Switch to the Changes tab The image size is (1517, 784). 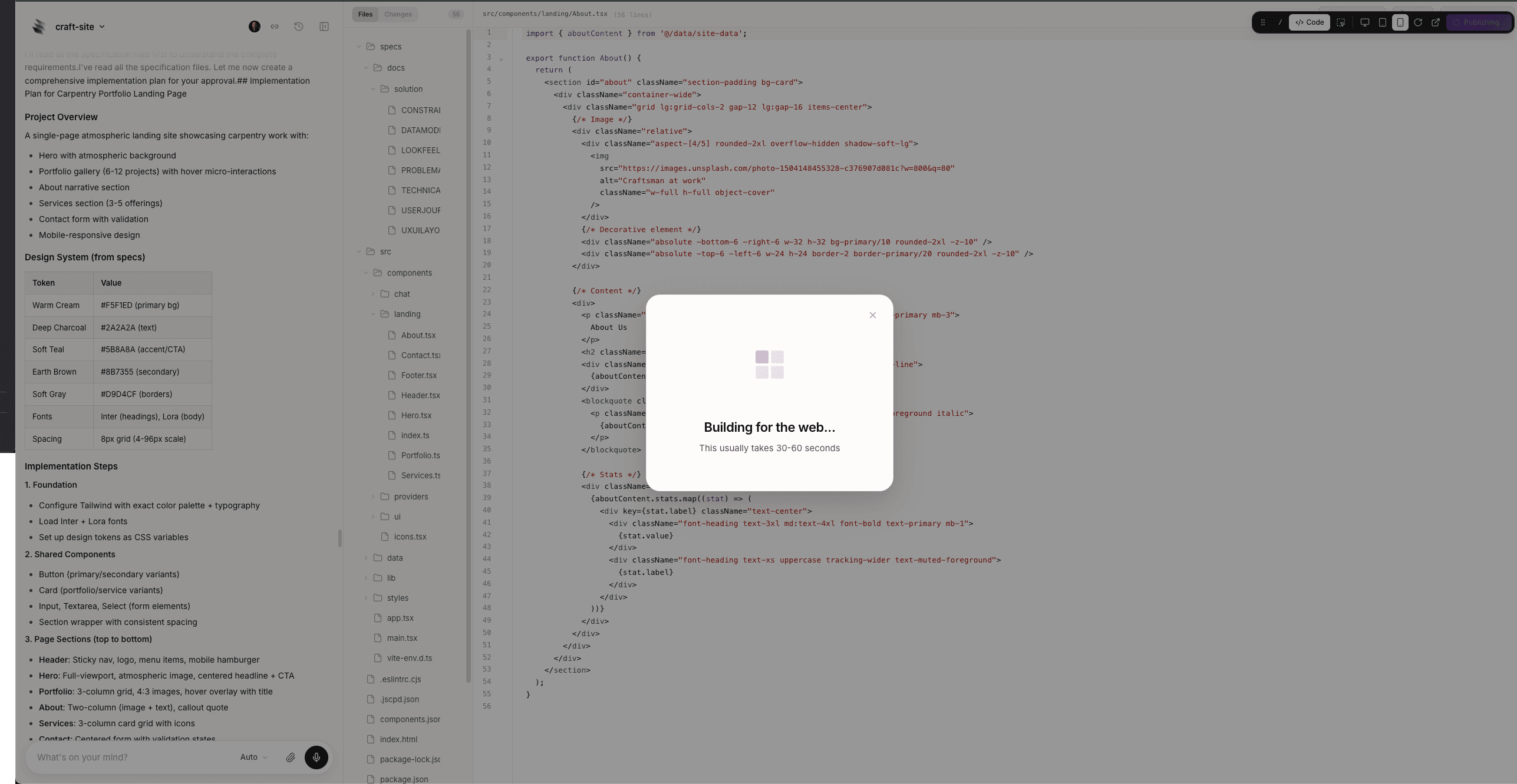click(398, 14)
